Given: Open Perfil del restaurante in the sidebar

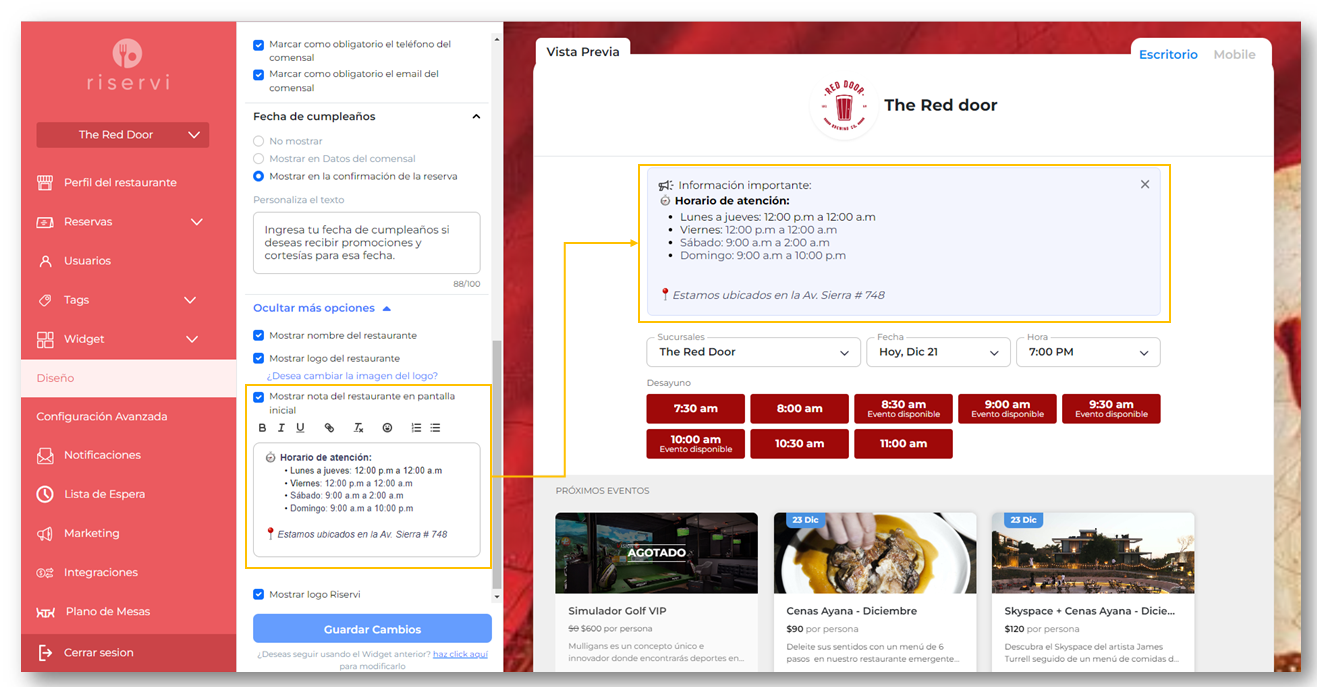Looking at the screenshot, I should [120, 183].
